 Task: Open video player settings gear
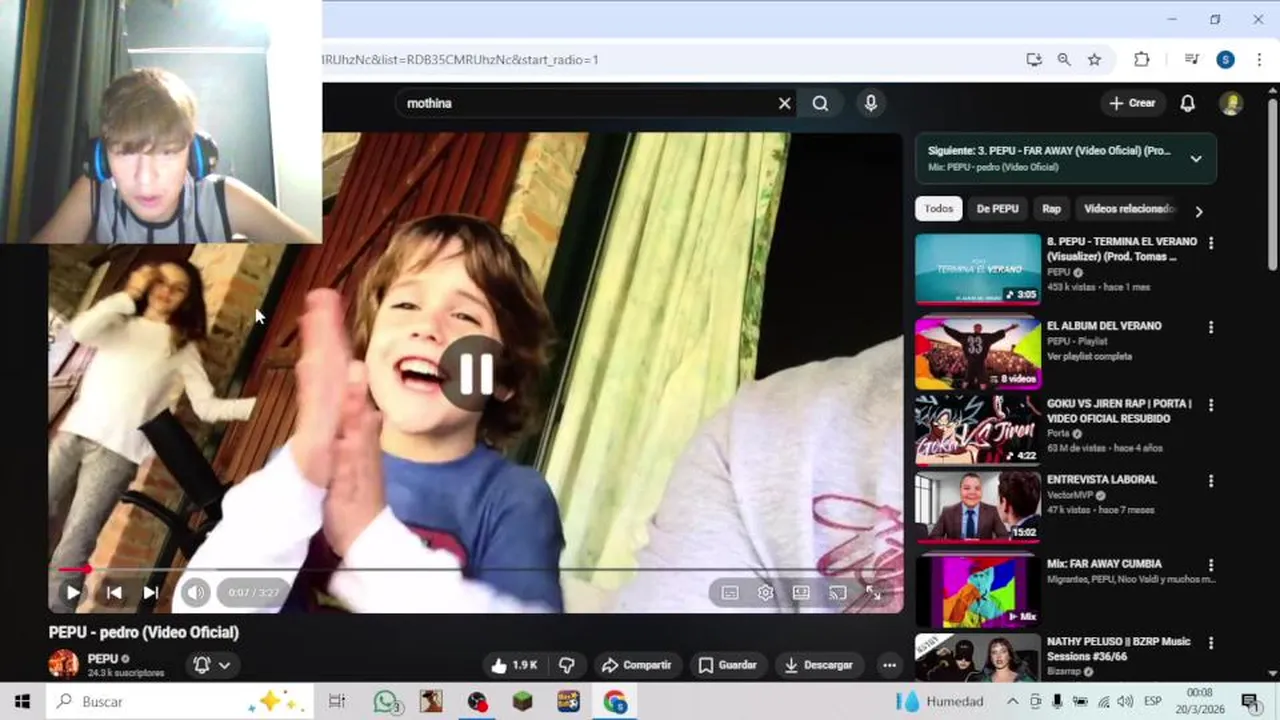(x=766, y=593)
